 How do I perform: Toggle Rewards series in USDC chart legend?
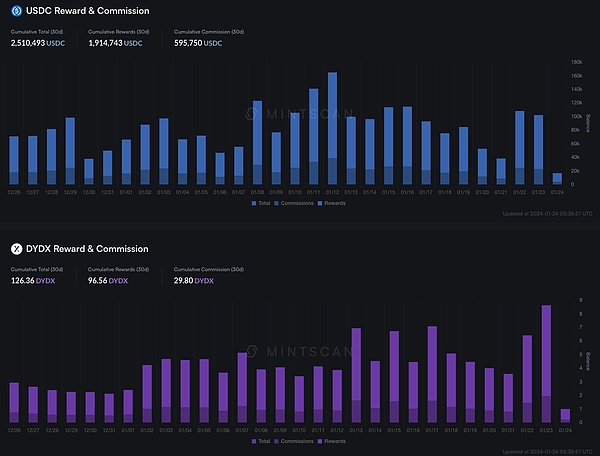pyautogui.click(x=335, y=203)
